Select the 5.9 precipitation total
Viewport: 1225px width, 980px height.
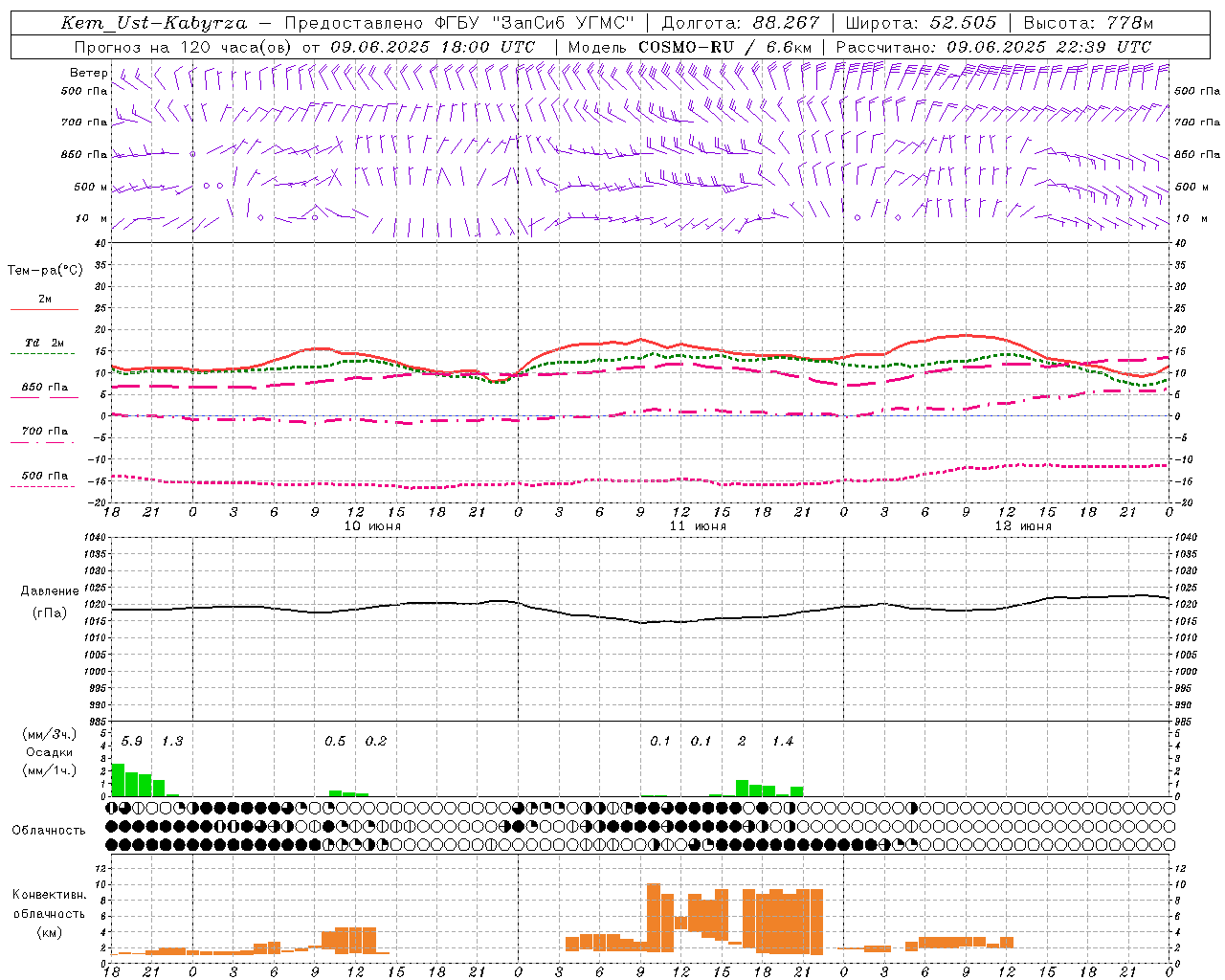click(x=132, y=742)
